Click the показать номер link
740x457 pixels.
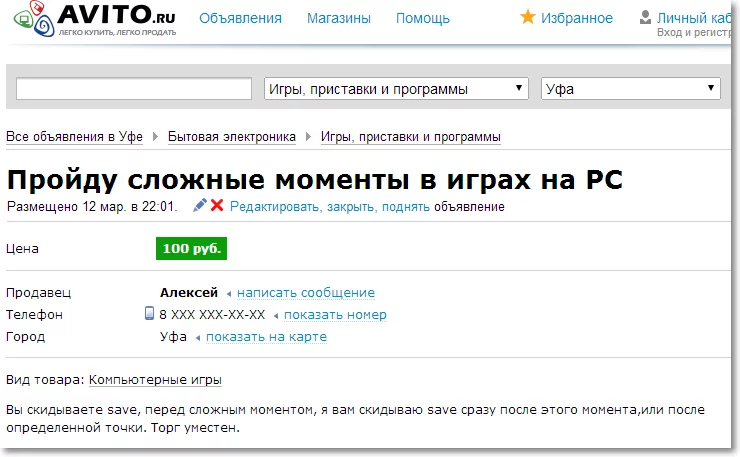click(x=335, y=314)
